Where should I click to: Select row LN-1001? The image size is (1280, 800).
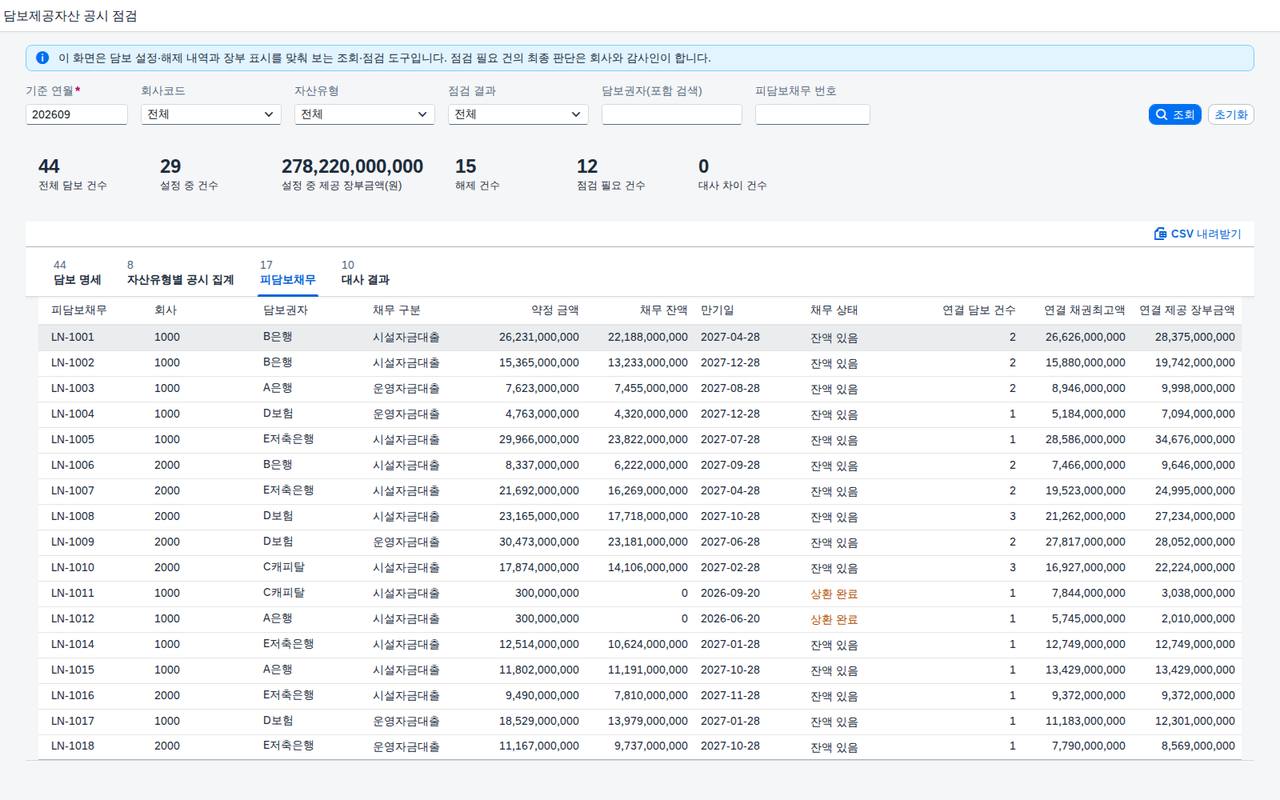640,337
